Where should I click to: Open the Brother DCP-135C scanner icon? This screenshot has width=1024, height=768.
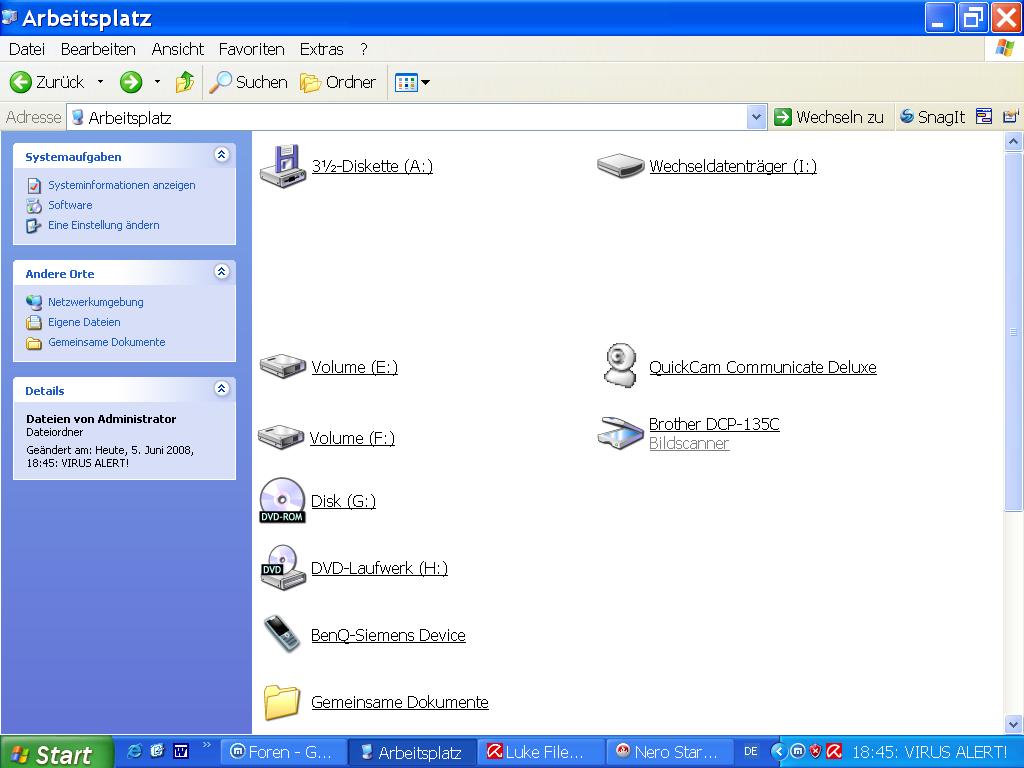coord(620,433)
